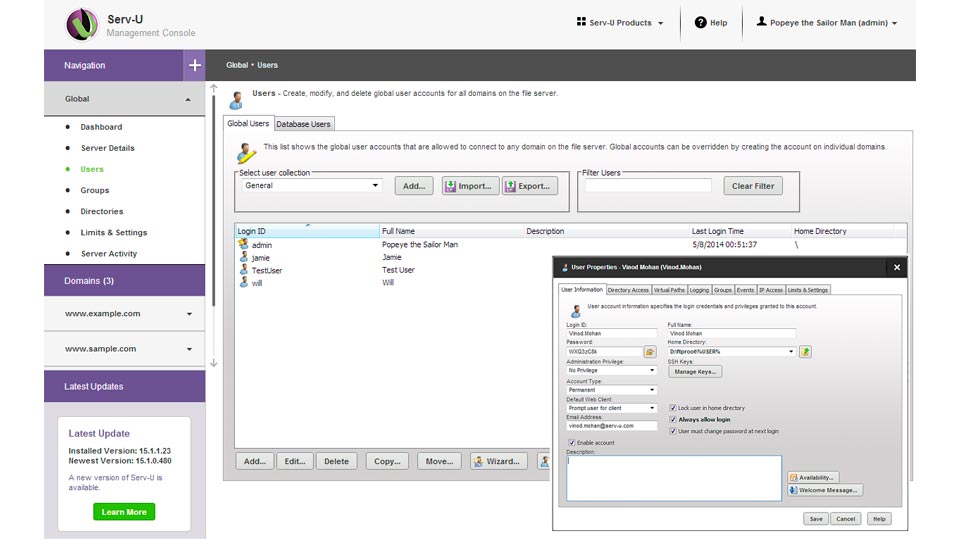Click the Manage Keys button
This screenshot has height=540, width=960.
[695, 372]
